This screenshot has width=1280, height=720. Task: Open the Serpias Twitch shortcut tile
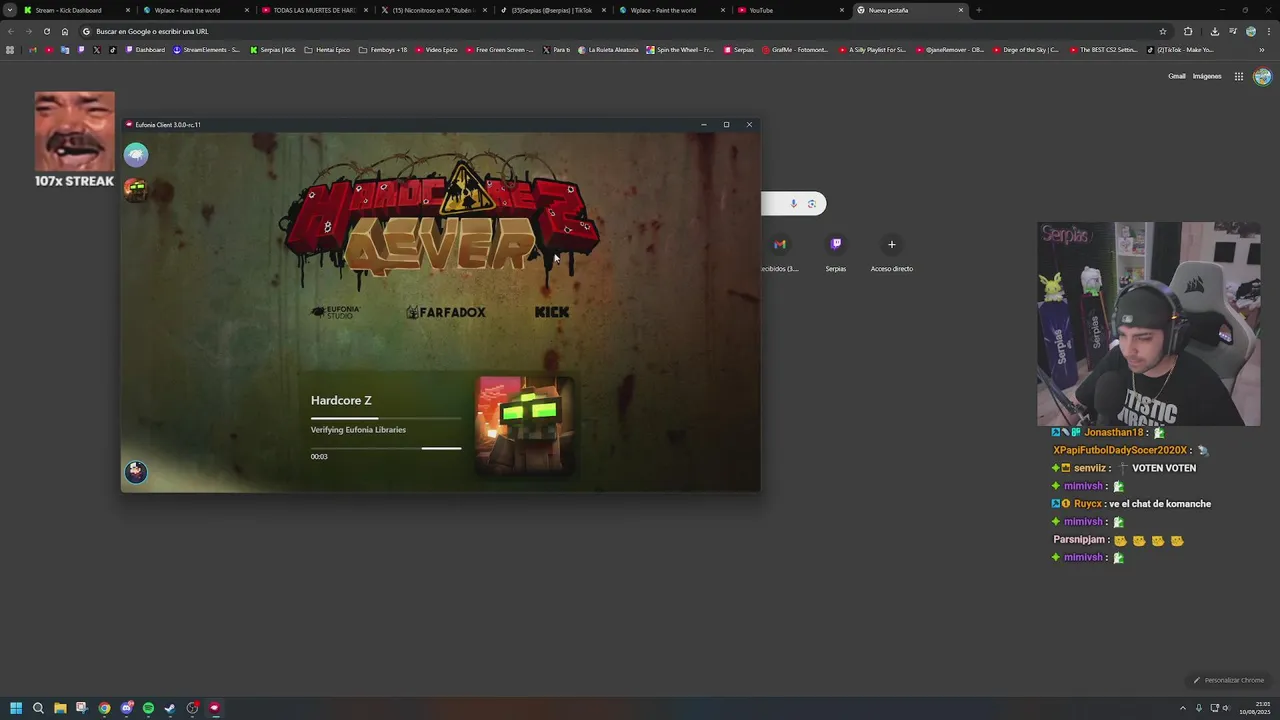tap(836, 252)
